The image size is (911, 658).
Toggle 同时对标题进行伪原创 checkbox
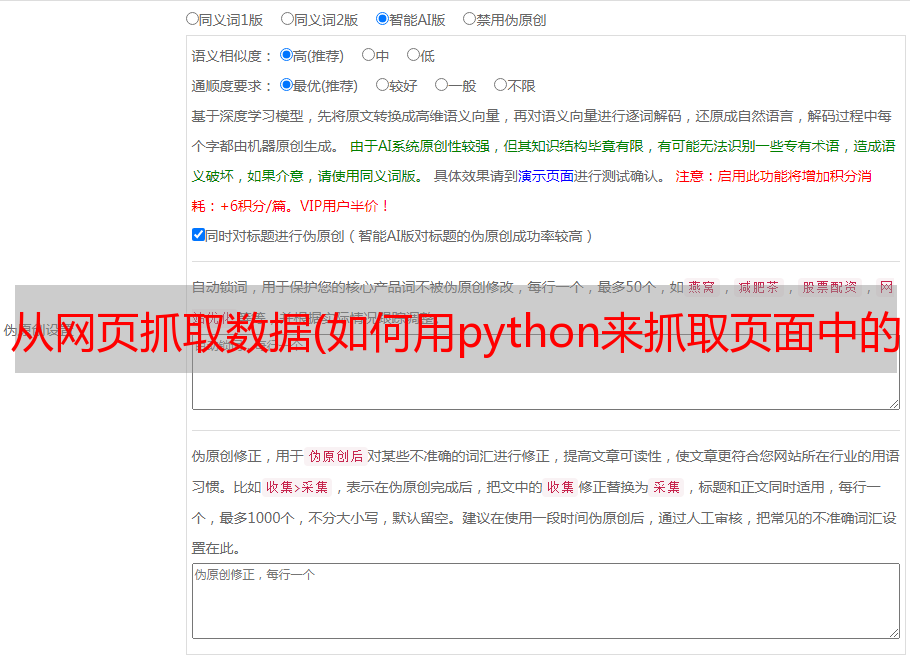click(198, 235)
